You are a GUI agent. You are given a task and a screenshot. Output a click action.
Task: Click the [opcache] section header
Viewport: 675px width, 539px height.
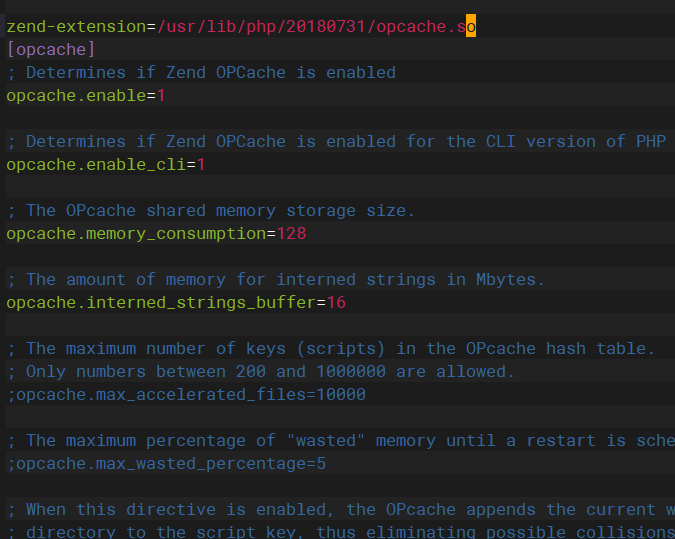coord(51,50)
